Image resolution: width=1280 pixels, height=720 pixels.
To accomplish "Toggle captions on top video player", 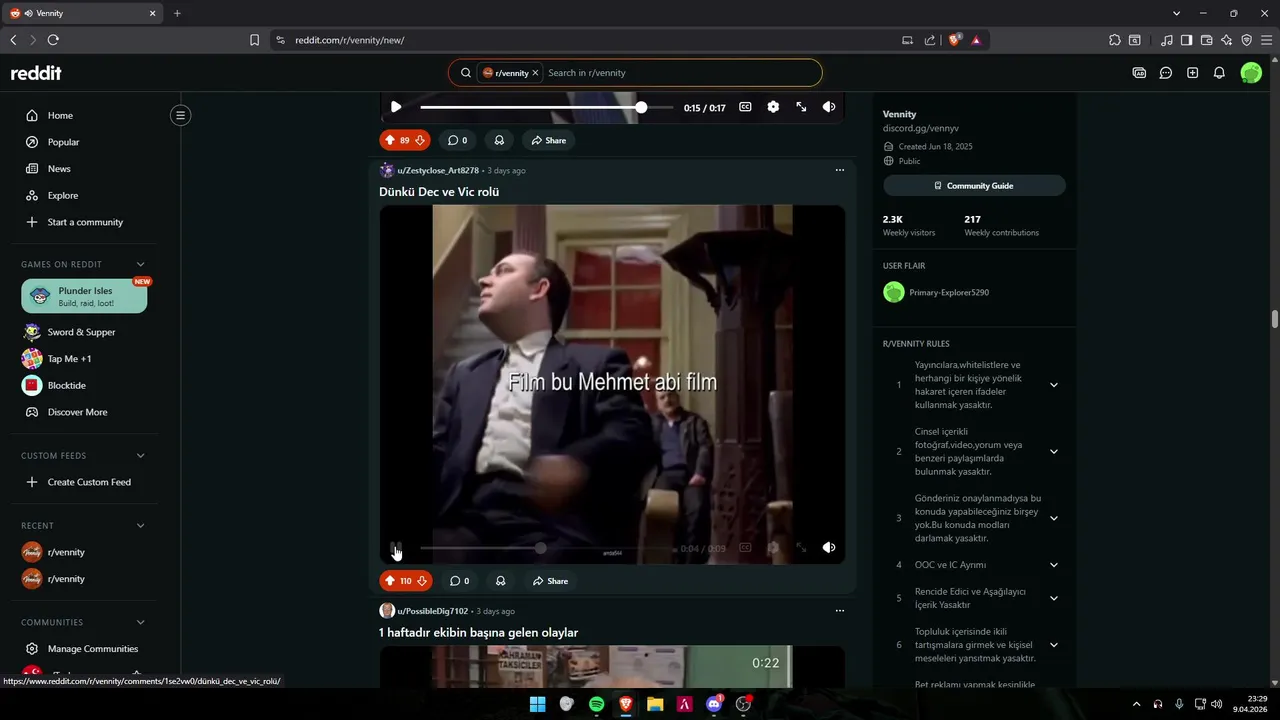I will pyautogui.click(x=745, y=107).
